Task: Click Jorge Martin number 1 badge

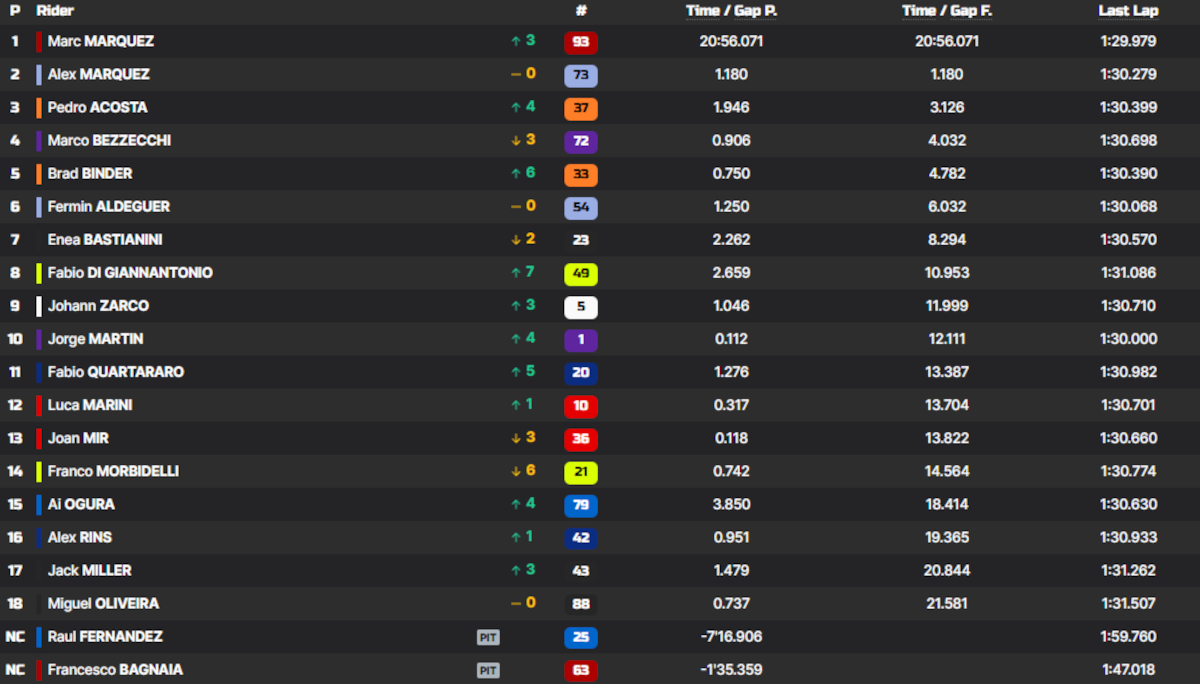Action: tap(581, 339)
